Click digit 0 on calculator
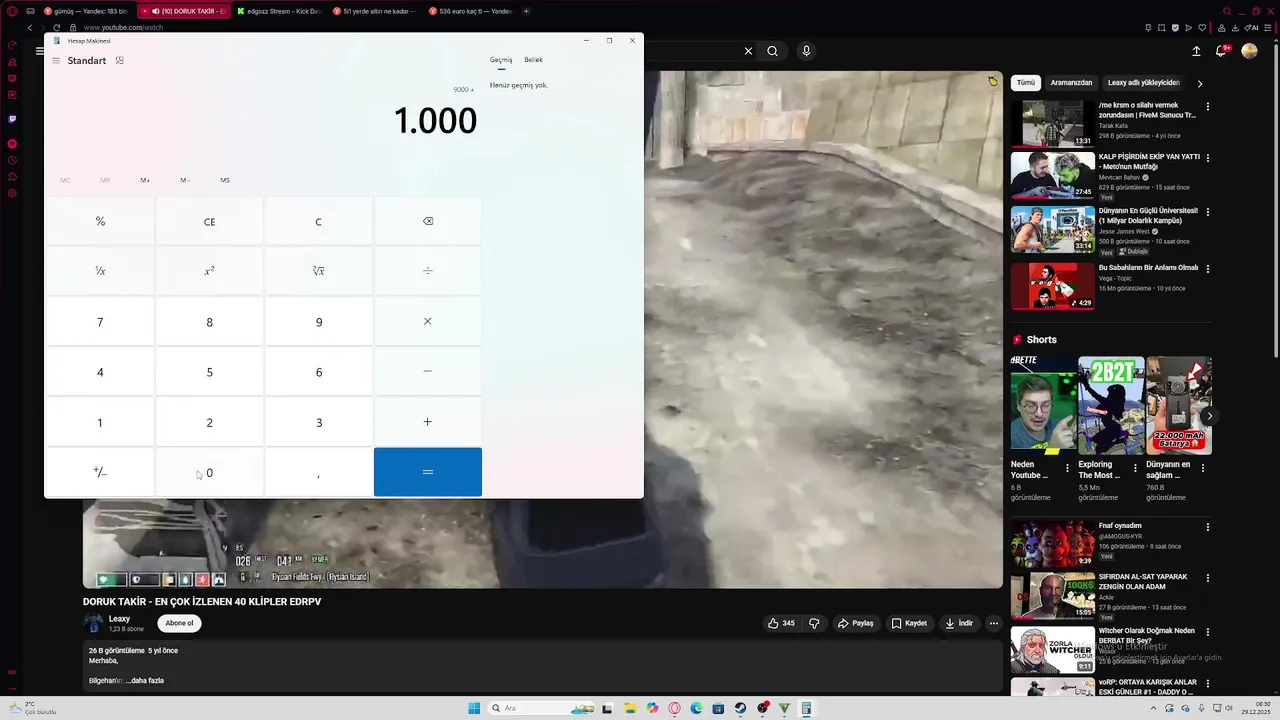The height and width of the screenshot is (720, 1280). 209,472
